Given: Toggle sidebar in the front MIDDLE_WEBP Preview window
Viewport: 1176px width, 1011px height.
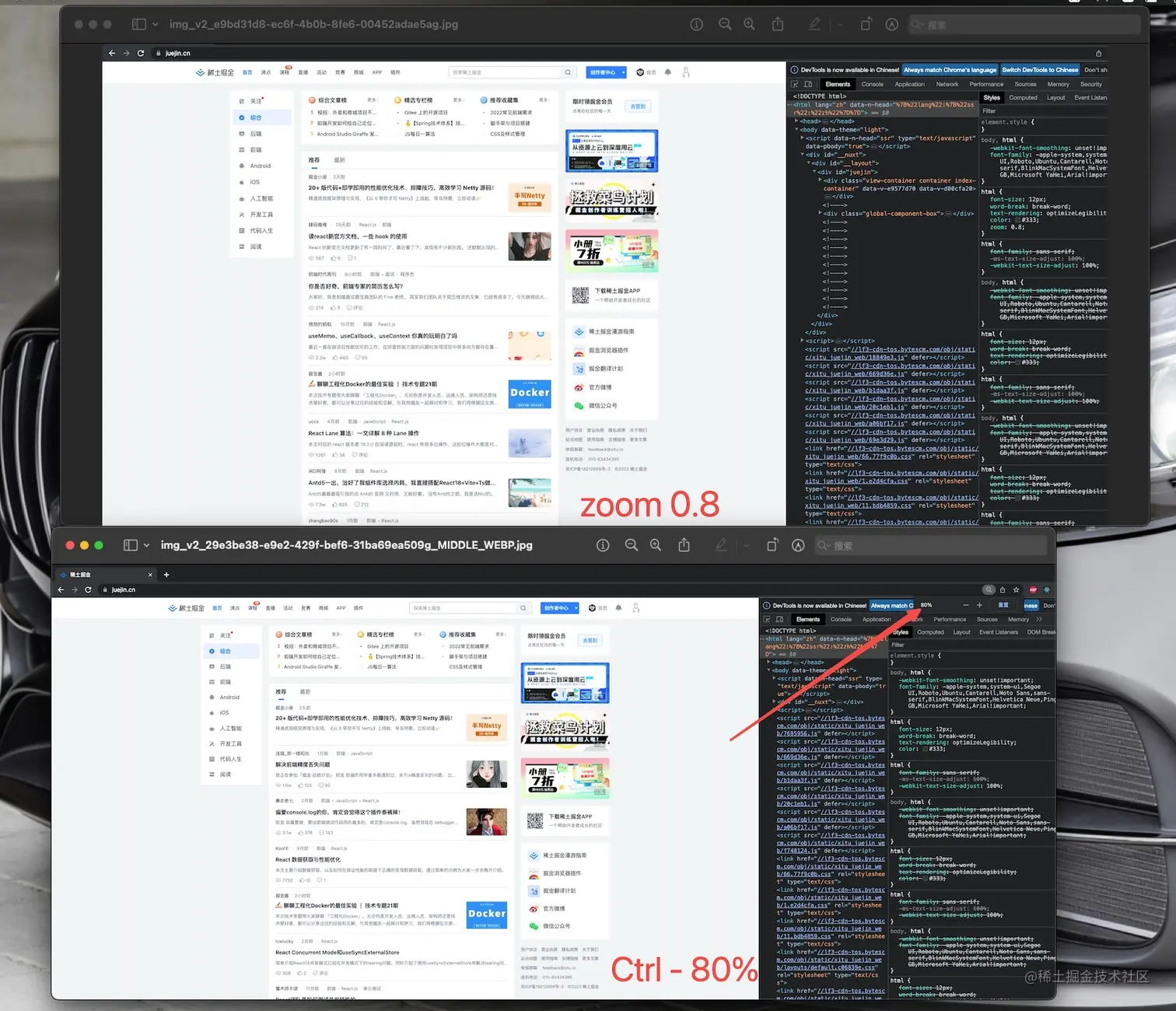Looking at the screenshot, I should [x=131, y=545].
